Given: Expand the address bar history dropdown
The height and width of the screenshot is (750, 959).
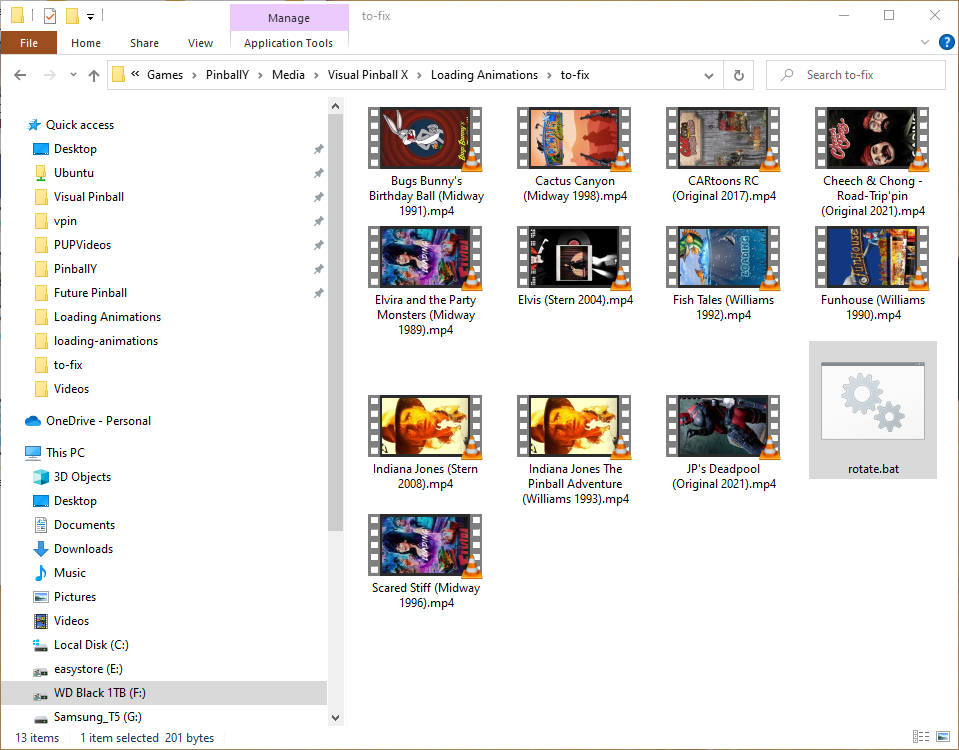Looking at the screenshot, I should (x=709, y=75).
